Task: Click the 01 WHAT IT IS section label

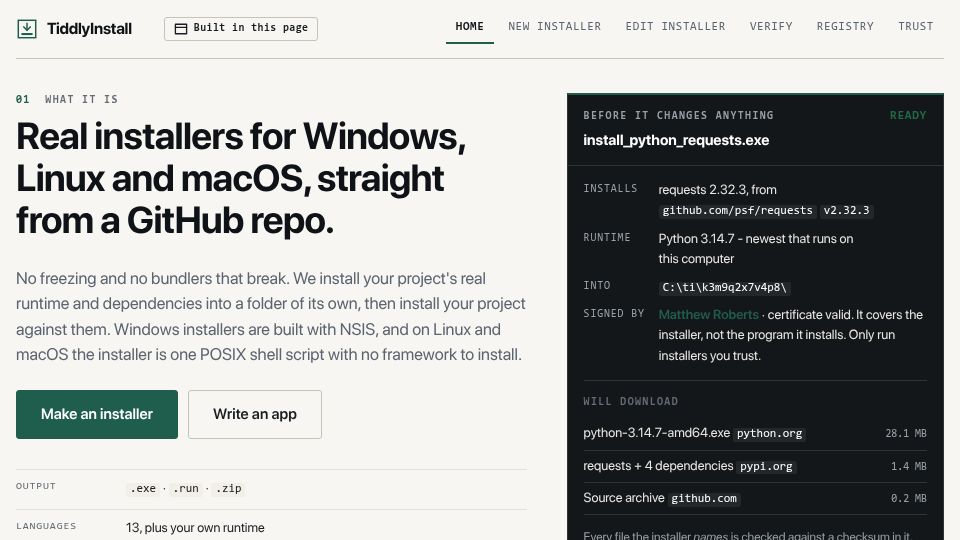Action: tap(67, 99)
